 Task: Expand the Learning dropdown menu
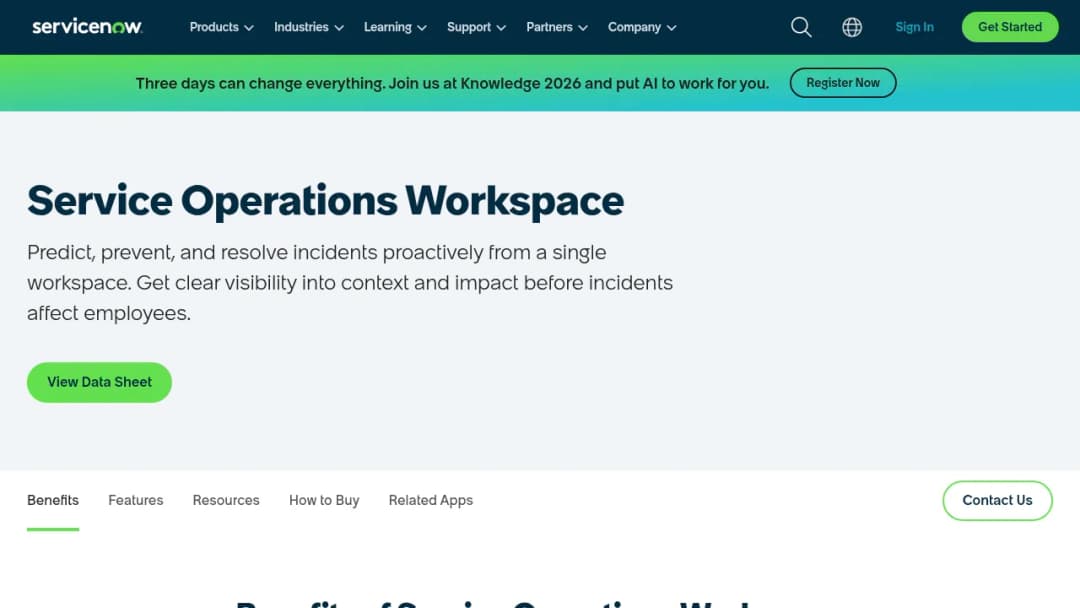point(395,27)
